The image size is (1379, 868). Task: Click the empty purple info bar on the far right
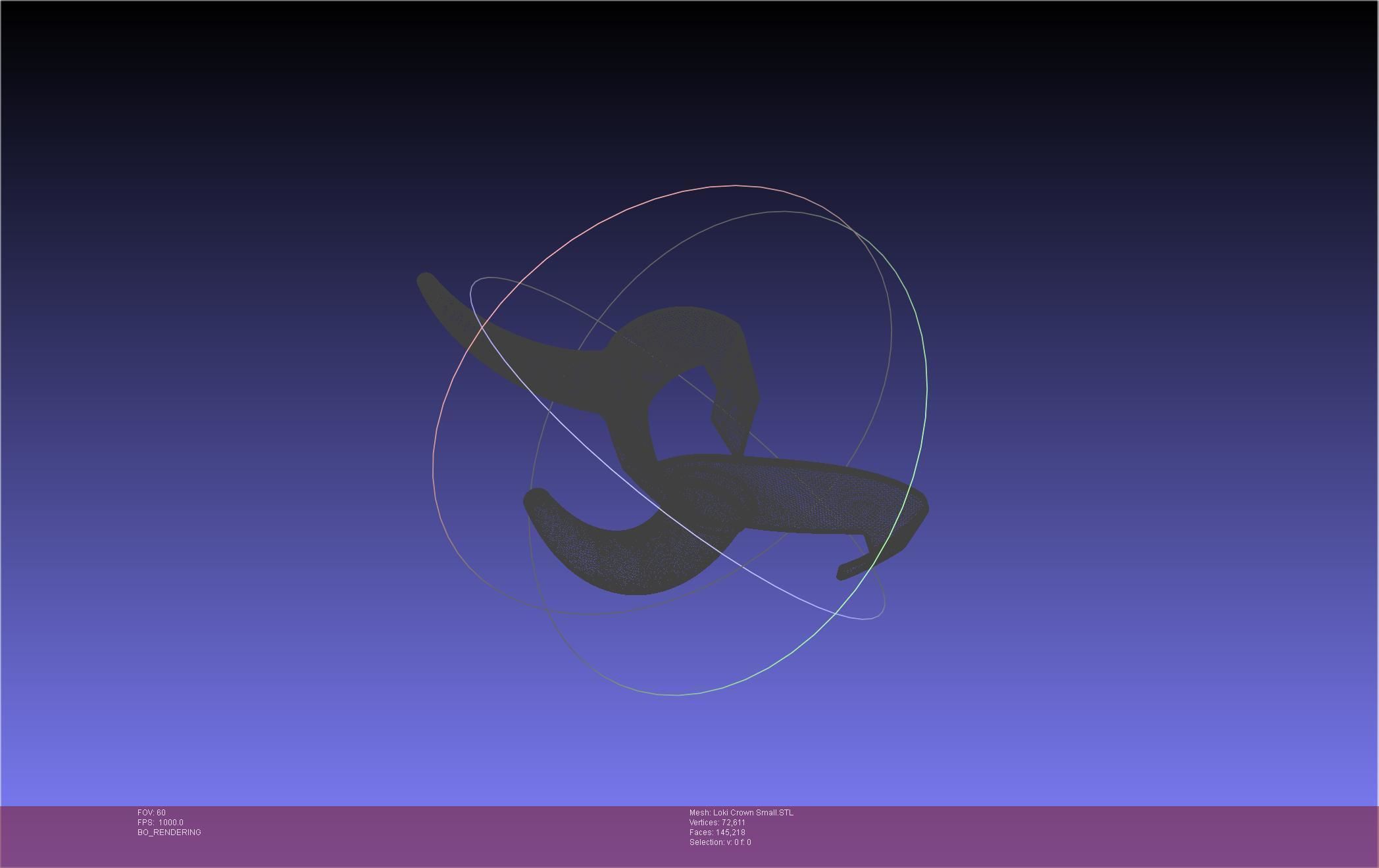[1250, 835]
